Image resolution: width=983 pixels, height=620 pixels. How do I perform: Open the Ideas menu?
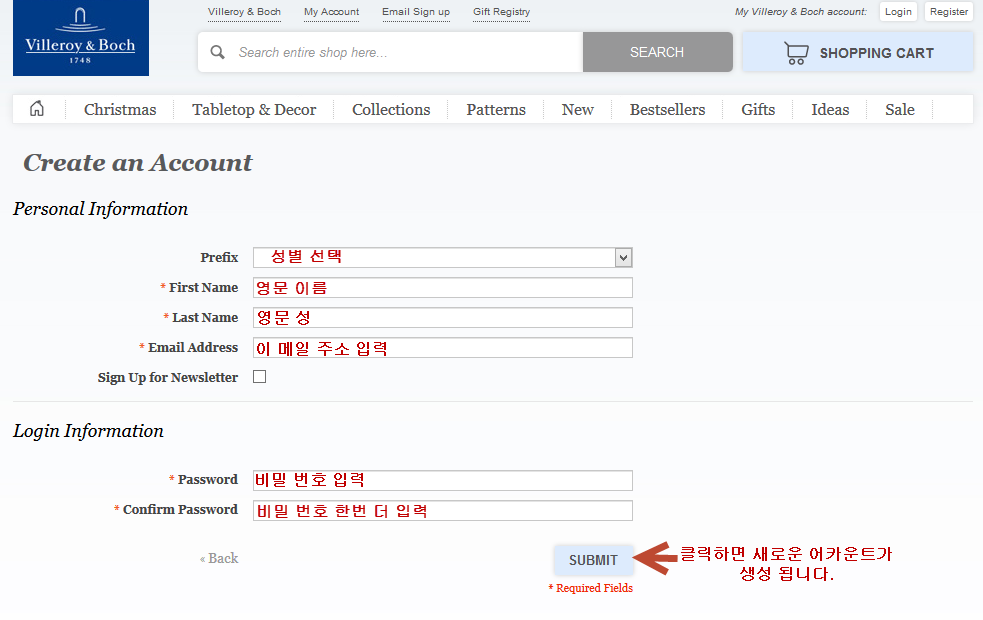pos(830,110)
